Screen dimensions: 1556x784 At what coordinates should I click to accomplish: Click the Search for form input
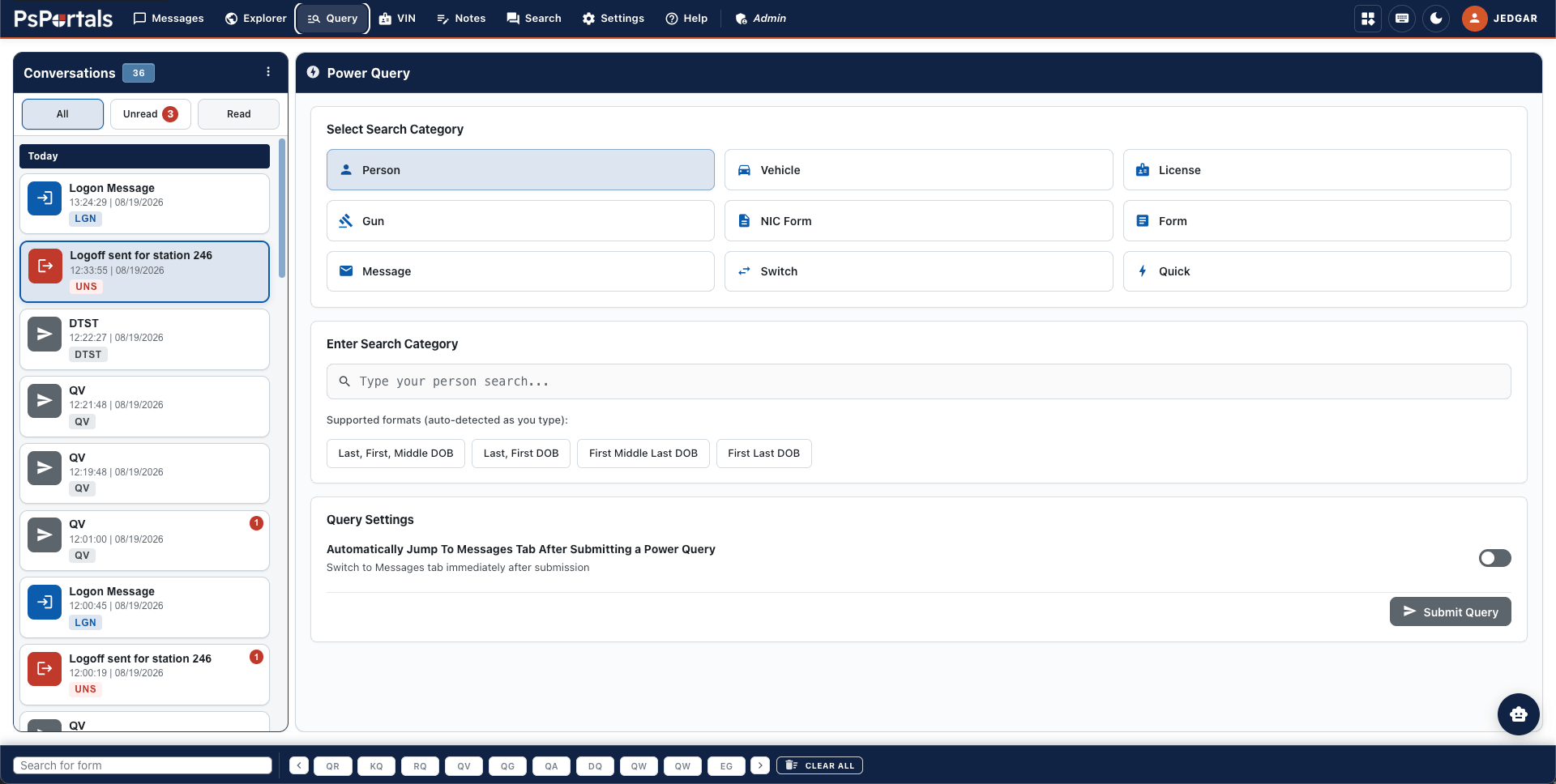tap(143, 765)
